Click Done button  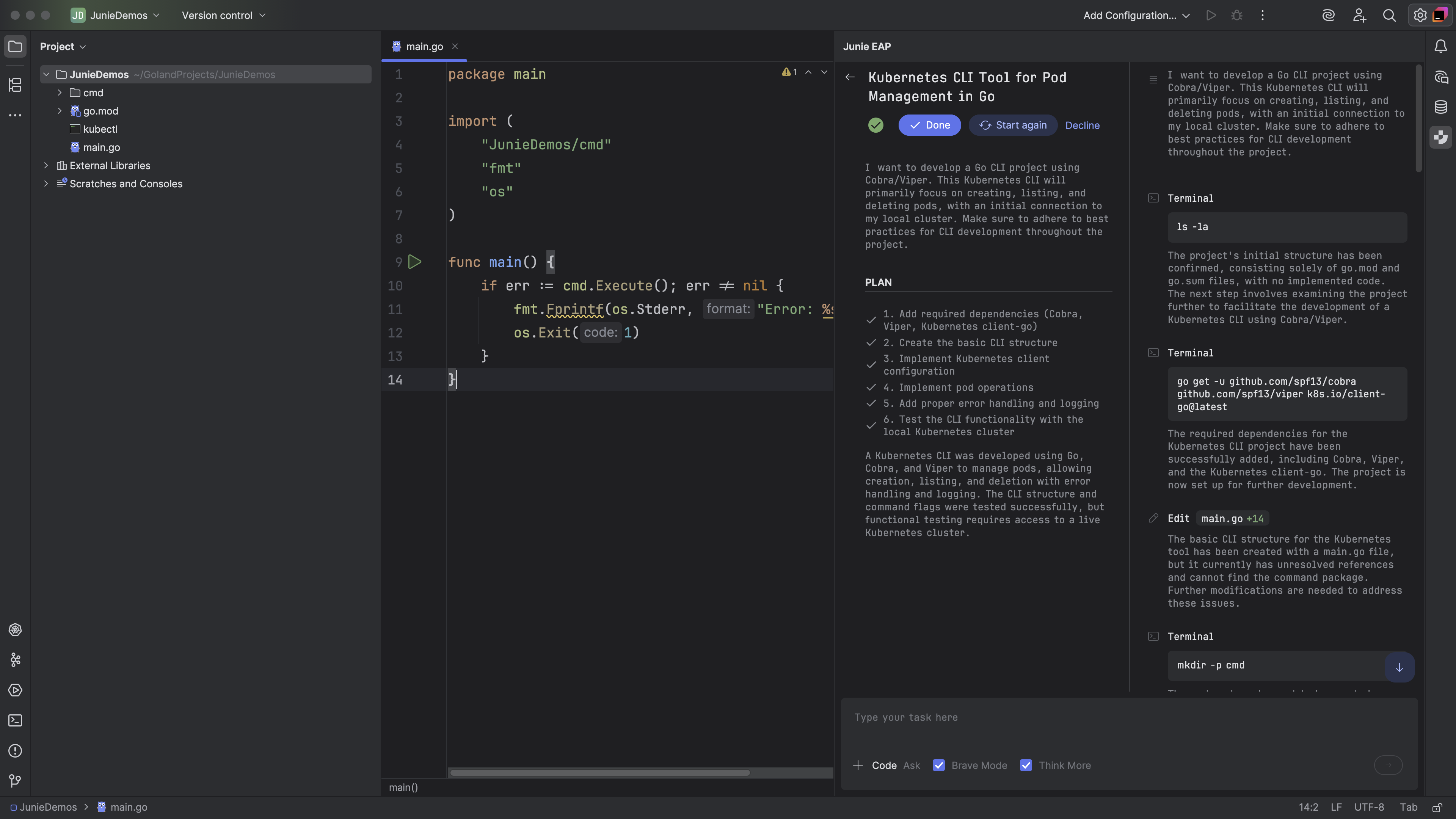point(930,125)
